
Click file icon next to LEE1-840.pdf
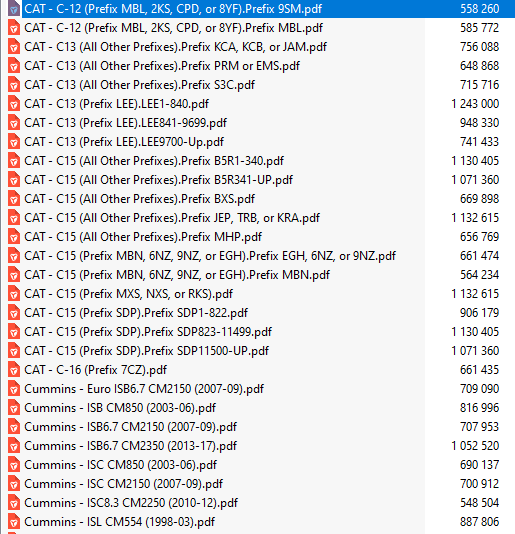[14, 104]
